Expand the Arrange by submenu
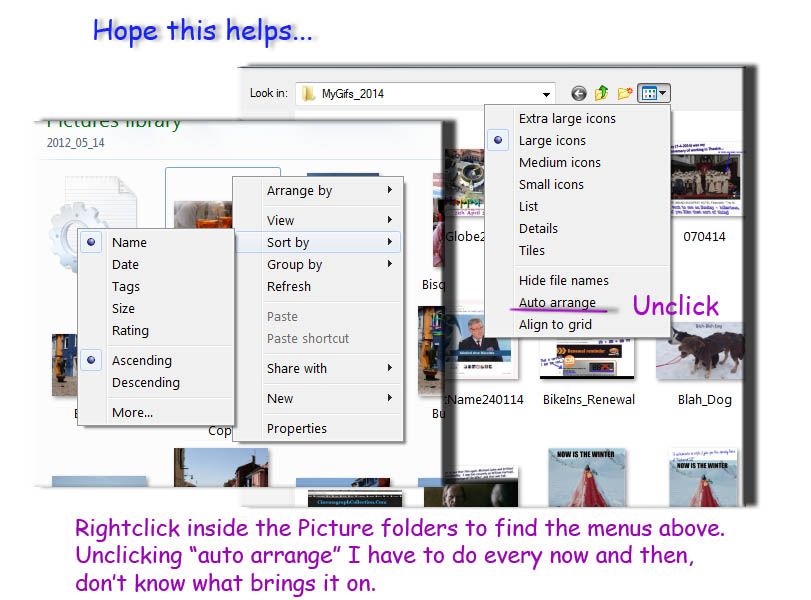Image resolution: width=811 pixels, height=600 pixels. pyautogui.click(x=318, y=190)
